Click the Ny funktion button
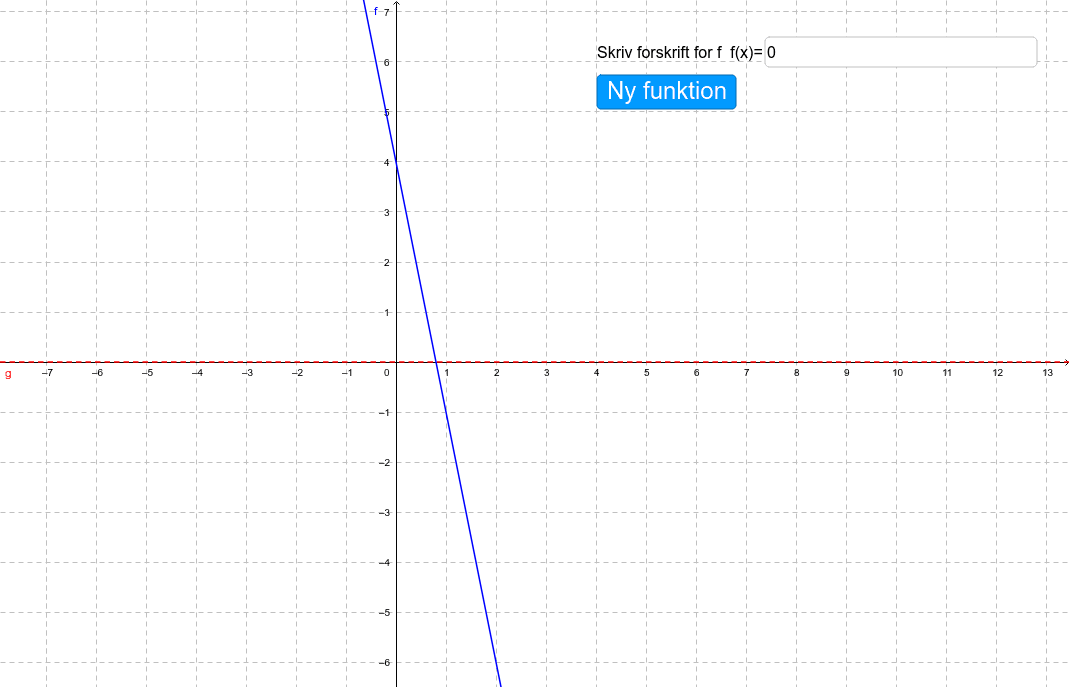Image resolution: width=1071 pixels, height=689 pixels. tap(666, 92)
